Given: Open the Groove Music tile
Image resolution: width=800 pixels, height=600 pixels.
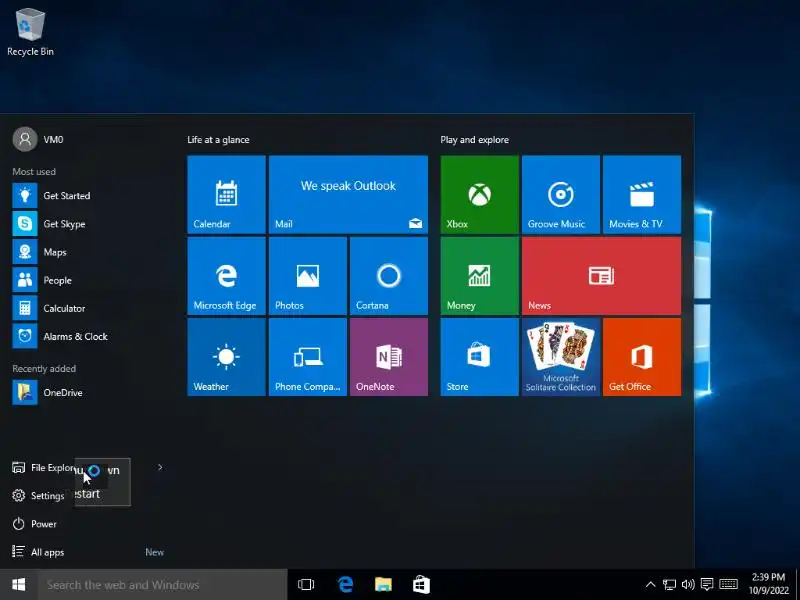Looking at the screenshot, I should [x=561, y=194].
